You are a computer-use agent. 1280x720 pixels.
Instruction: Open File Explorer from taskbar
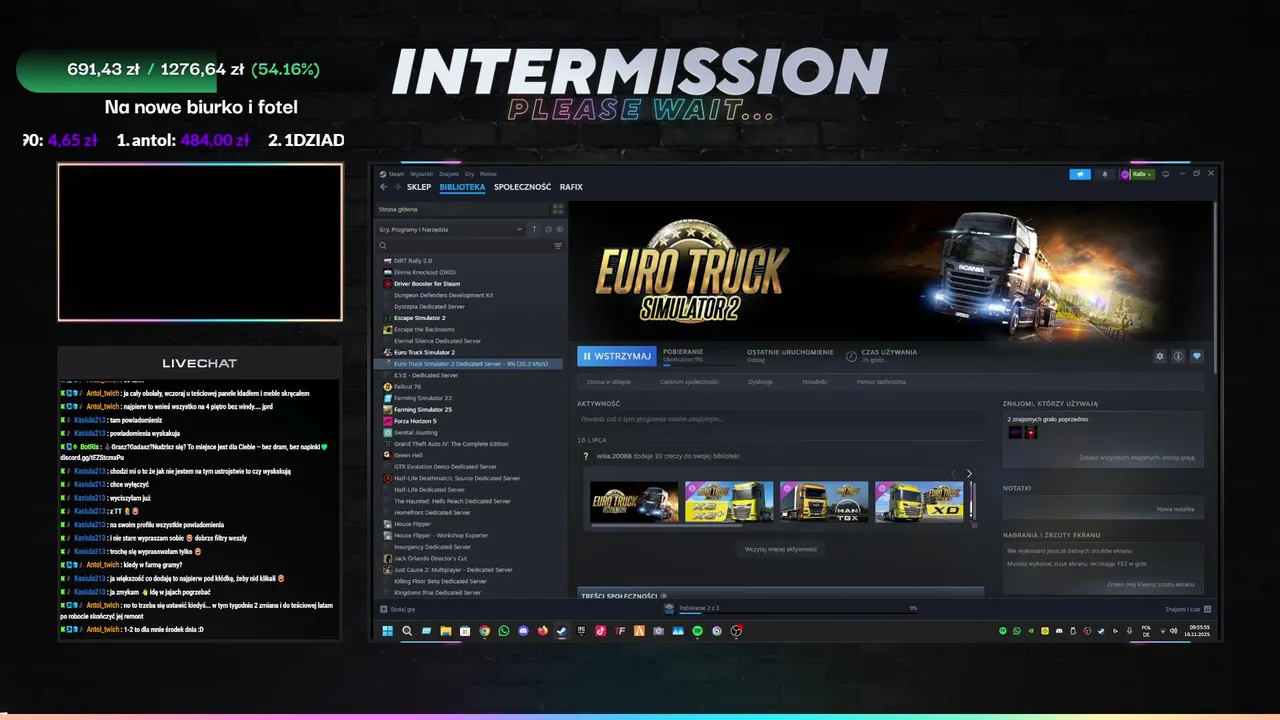point(446,631)
